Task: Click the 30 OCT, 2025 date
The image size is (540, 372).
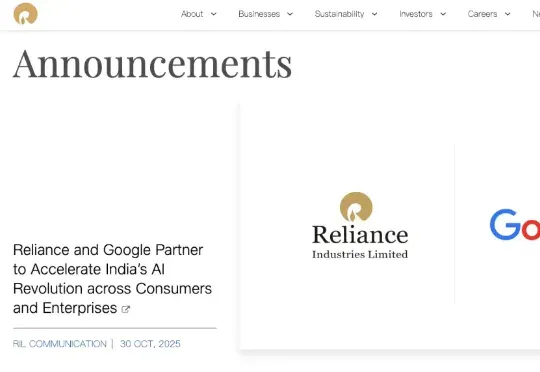Action: [x=150, y=344]
